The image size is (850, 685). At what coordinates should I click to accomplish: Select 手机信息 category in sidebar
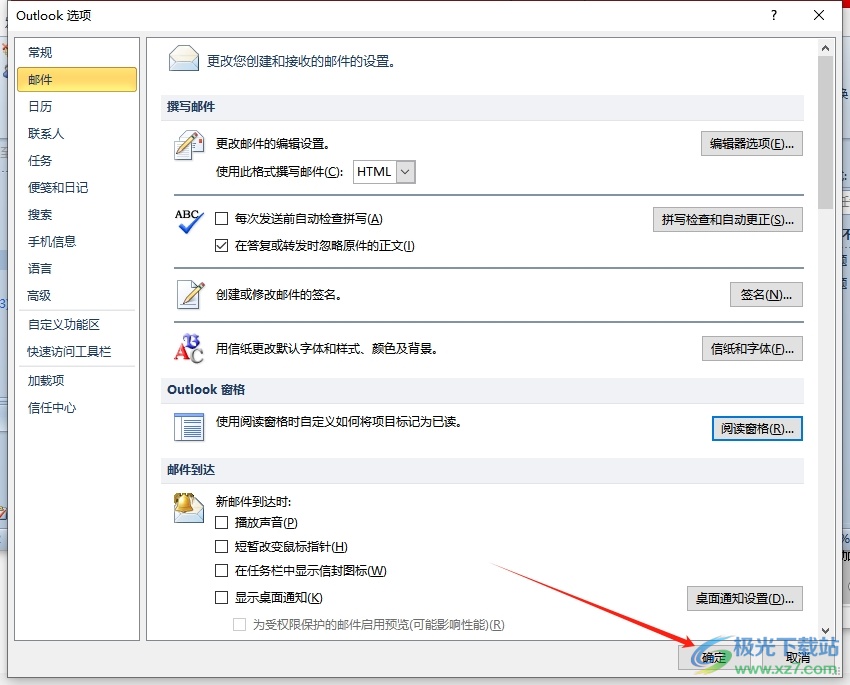(77, 241)
